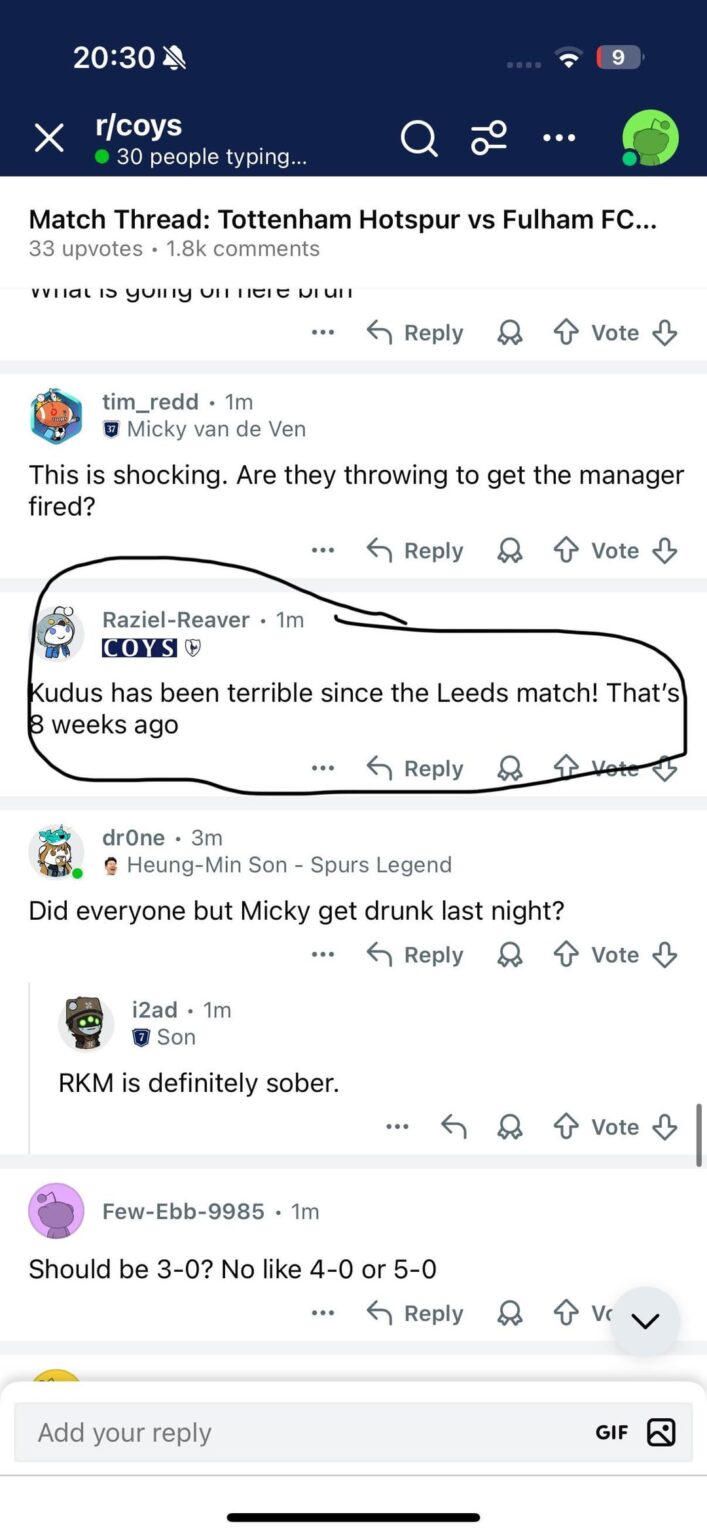
Task: Open the thread overflow three-dot menu
Action: tap(558, 138)
